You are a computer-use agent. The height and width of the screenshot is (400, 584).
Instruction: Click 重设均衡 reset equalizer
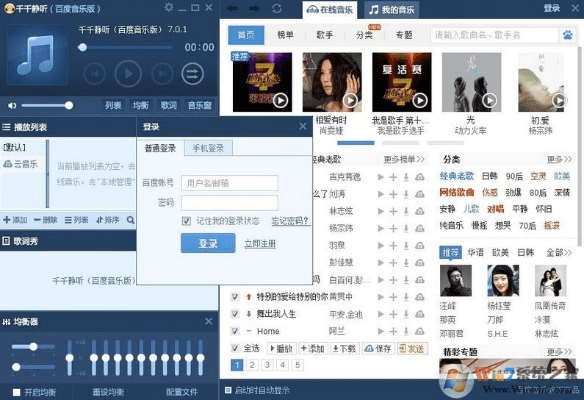tap(108, 392)
